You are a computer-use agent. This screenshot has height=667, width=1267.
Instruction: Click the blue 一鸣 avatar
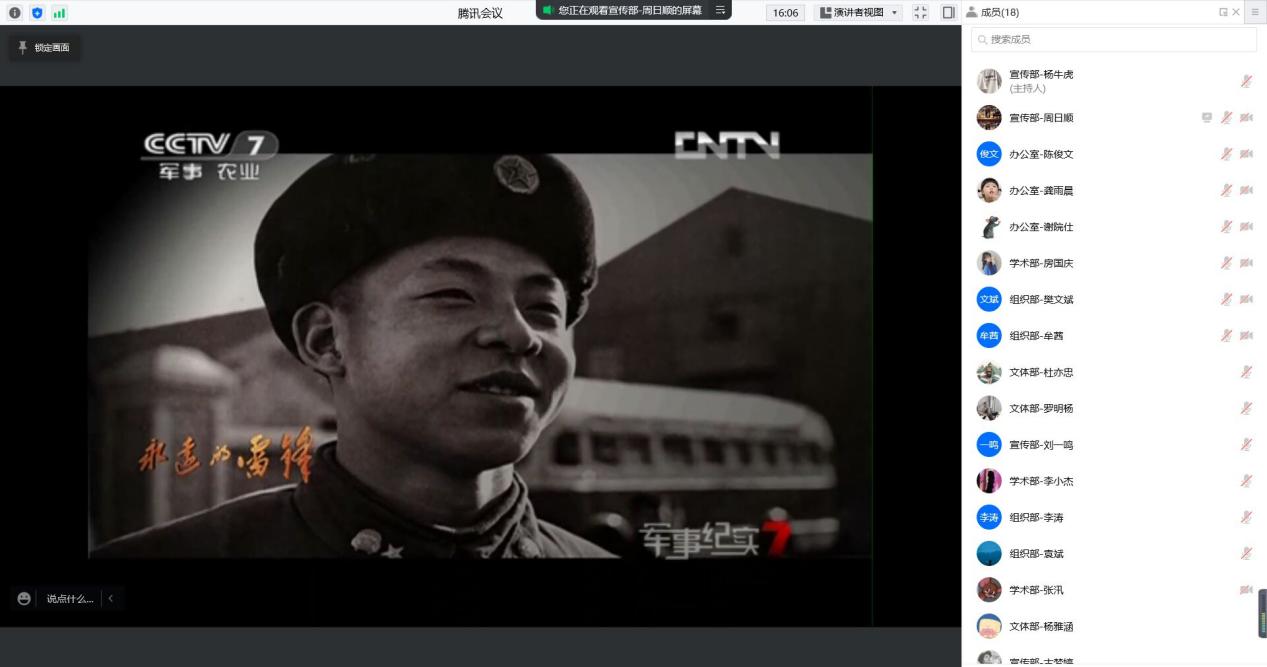[x=989, y=444]
